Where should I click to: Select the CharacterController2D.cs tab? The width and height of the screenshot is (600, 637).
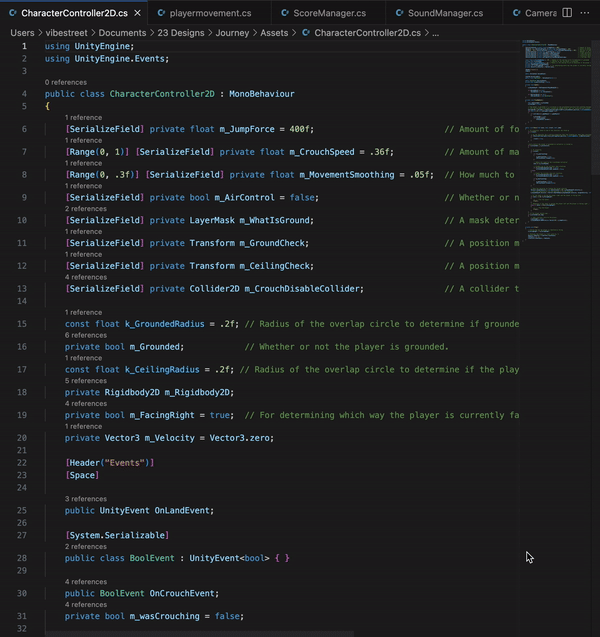74,13
